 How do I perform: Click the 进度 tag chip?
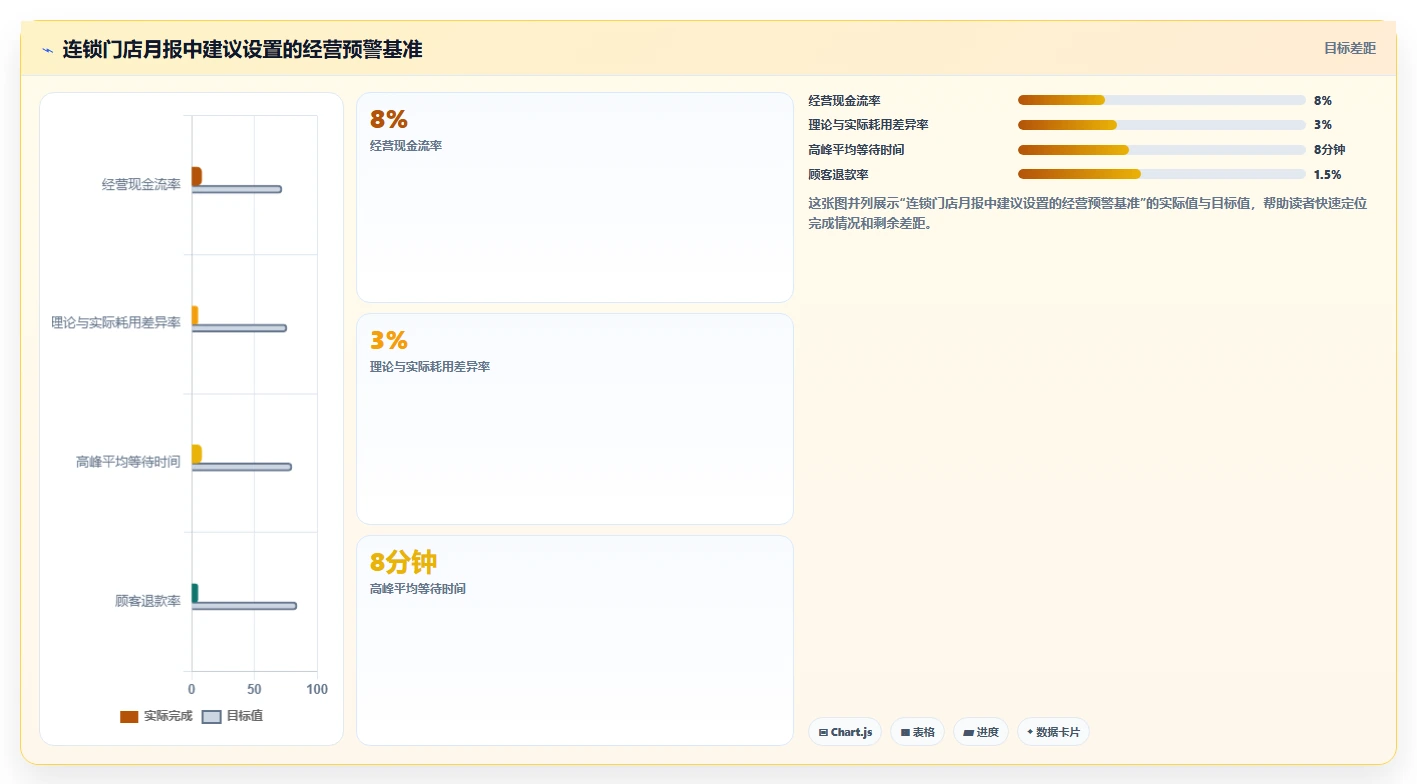click(980, 732)
